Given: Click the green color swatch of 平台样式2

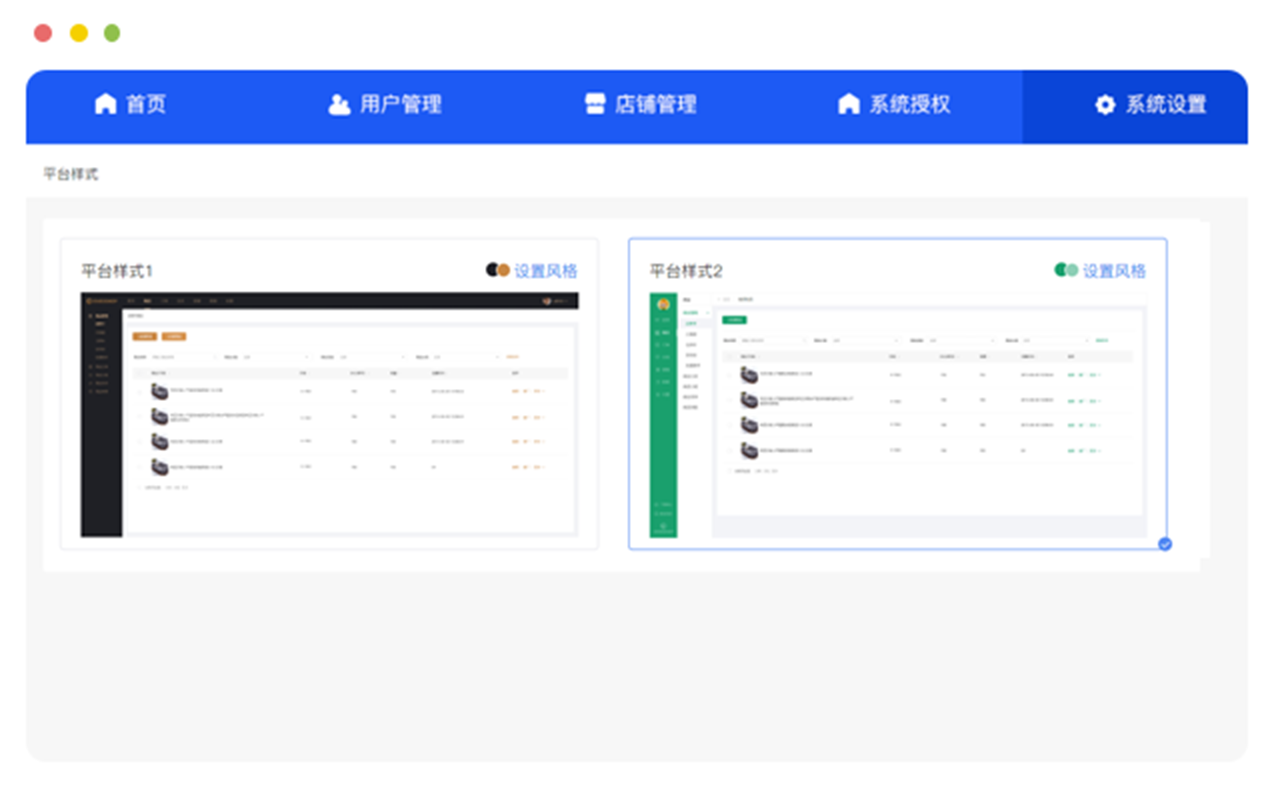Looking at the screenshot, I should pos(1066,270).
